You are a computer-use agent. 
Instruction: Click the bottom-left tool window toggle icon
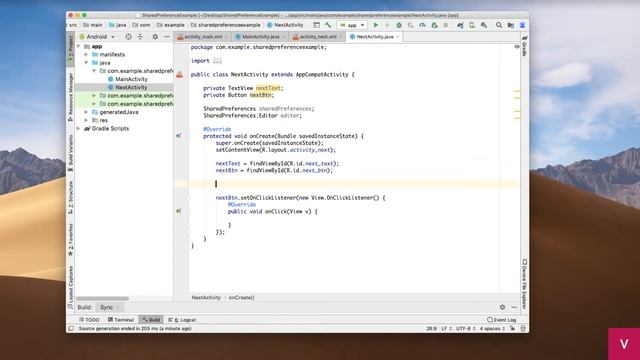71,329
